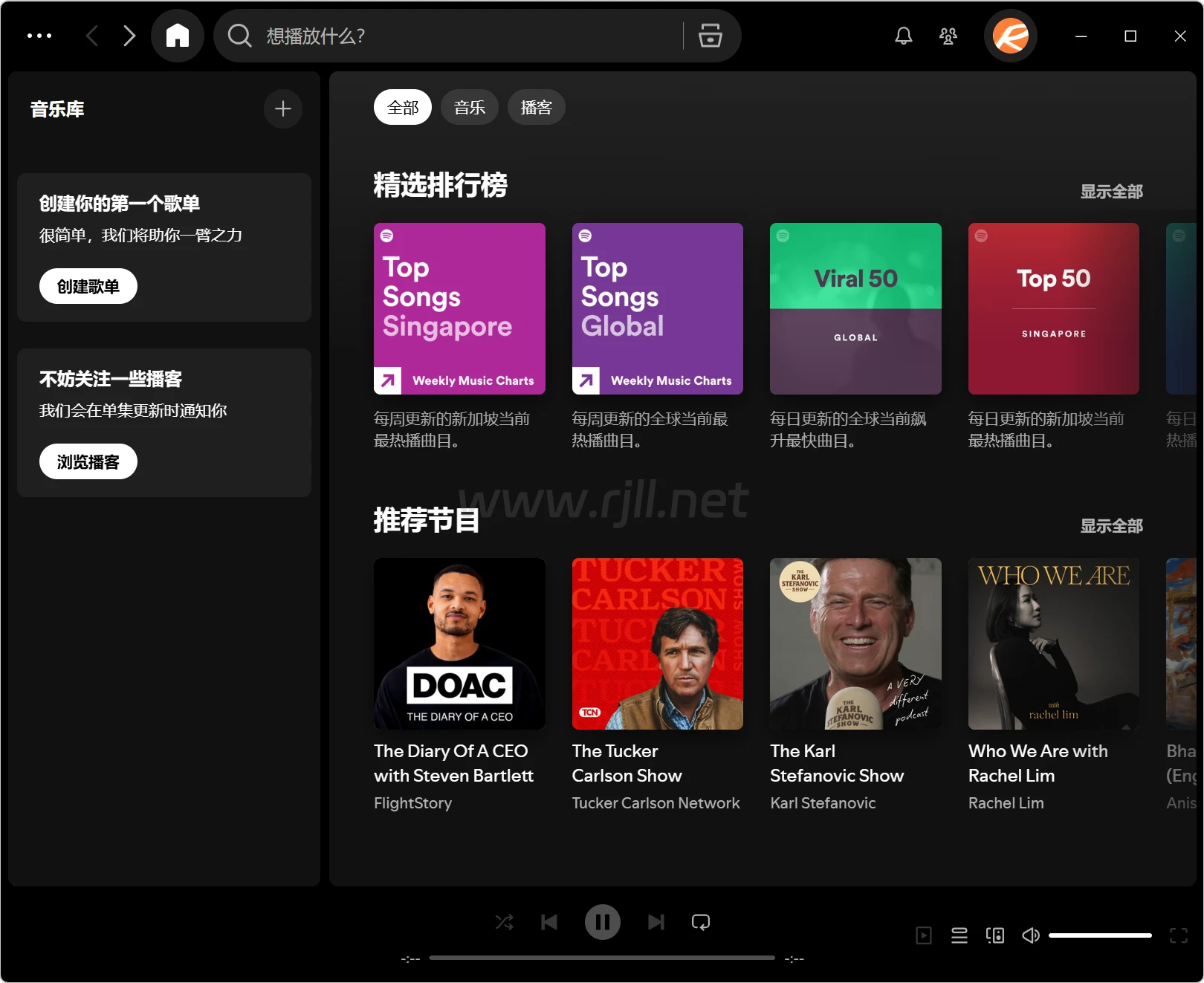Toggle repeat mode
Screen dimensions: 1204x983
point(700,922)
